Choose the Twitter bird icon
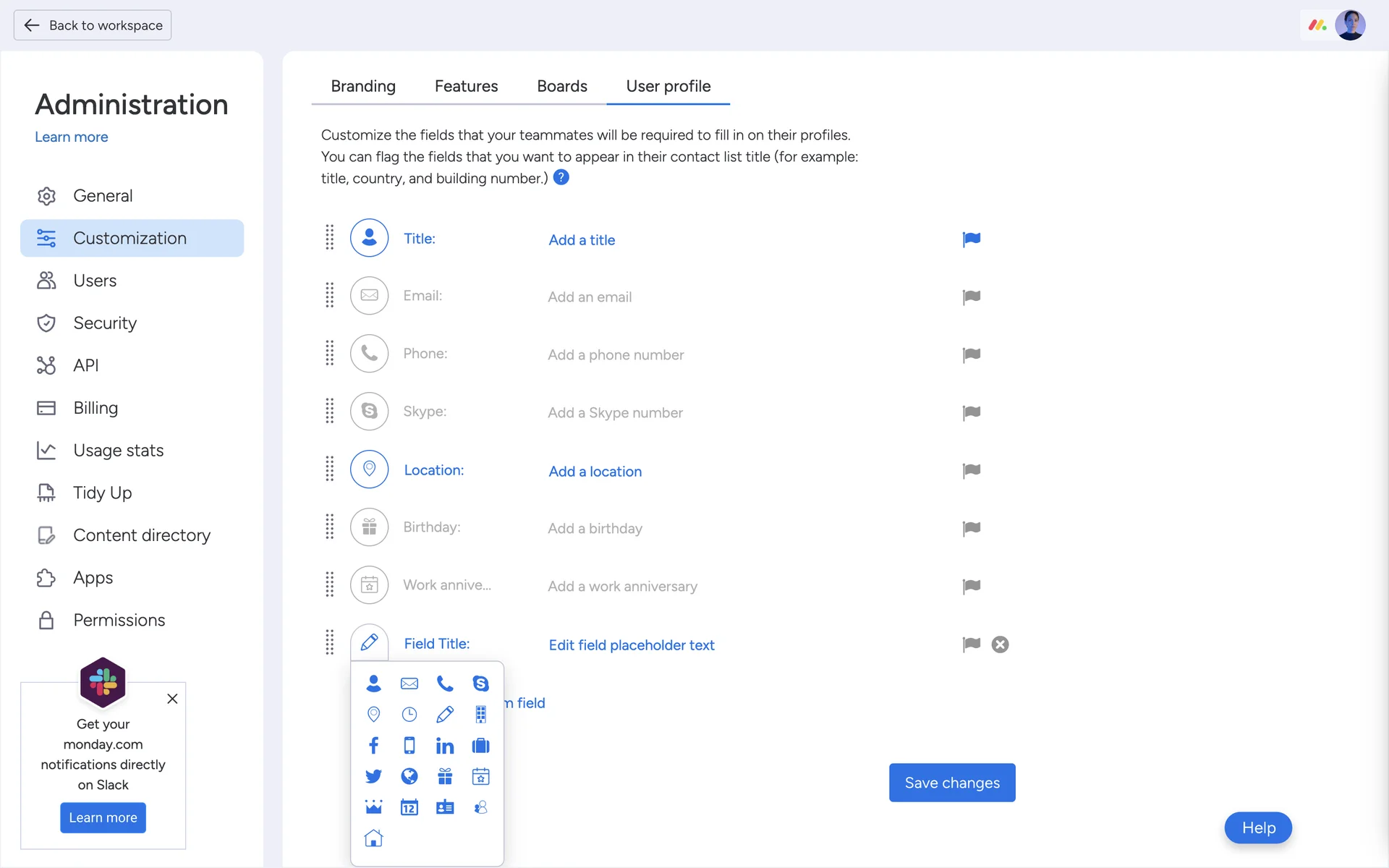The width and height of the screenshot is (1389, 868). 373,776
